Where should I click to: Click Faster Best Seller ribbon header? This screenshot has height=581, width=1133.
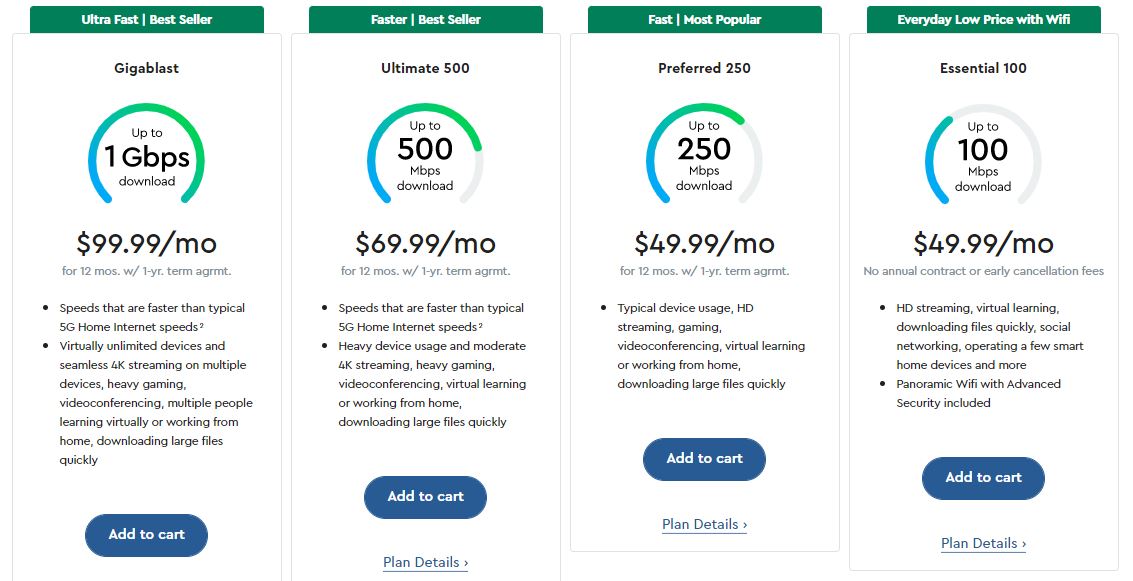425,18
